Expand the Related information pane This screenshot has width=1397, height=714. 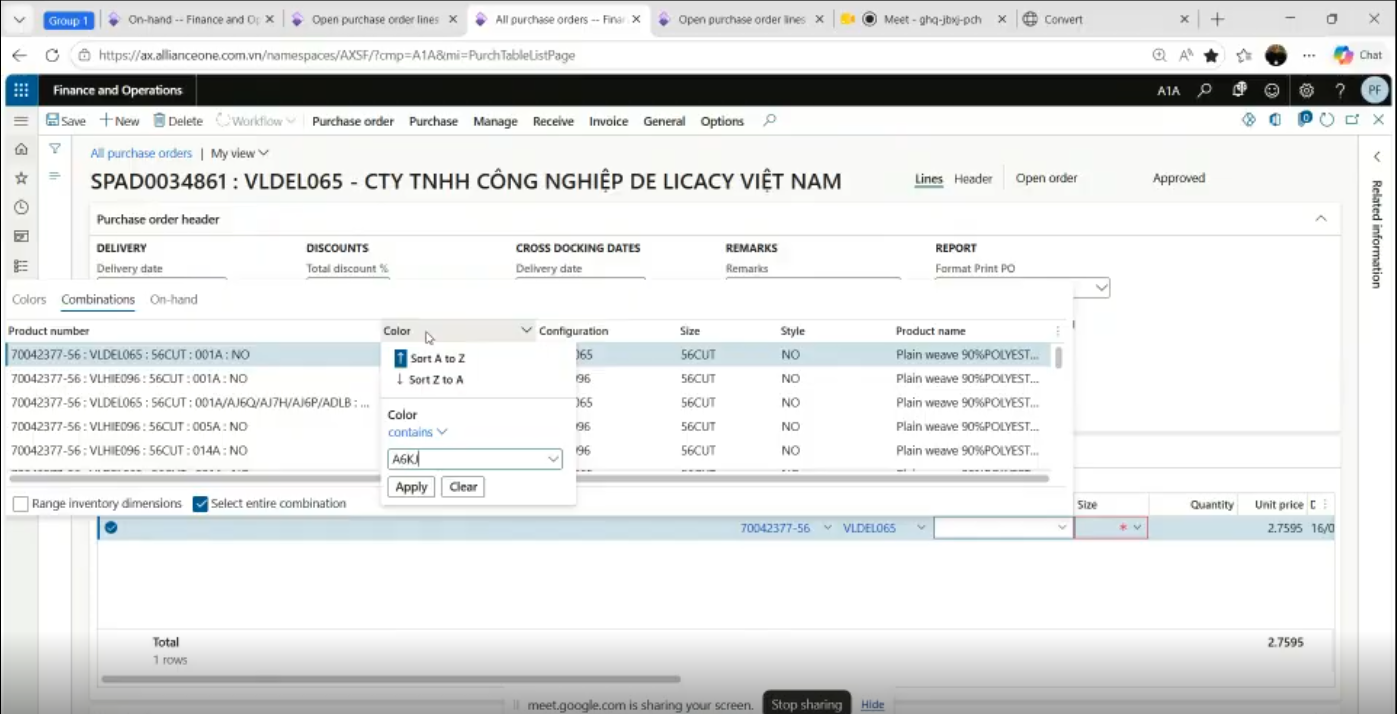[x=1377, y=157]
